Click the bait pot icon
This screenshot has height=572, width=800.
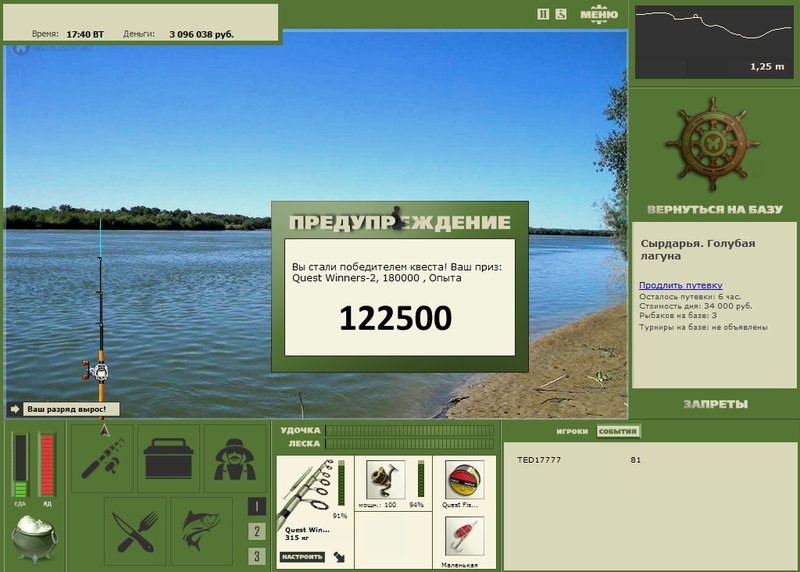pyautogui.click(x=35, y=539)
